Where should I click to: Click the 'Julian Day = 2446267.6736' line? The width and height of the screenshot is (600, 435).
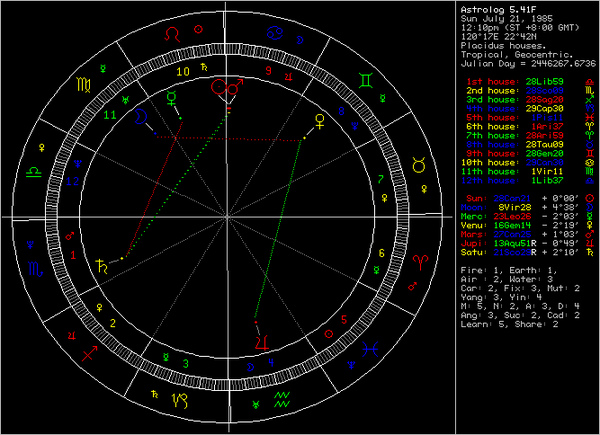[528, 64]
